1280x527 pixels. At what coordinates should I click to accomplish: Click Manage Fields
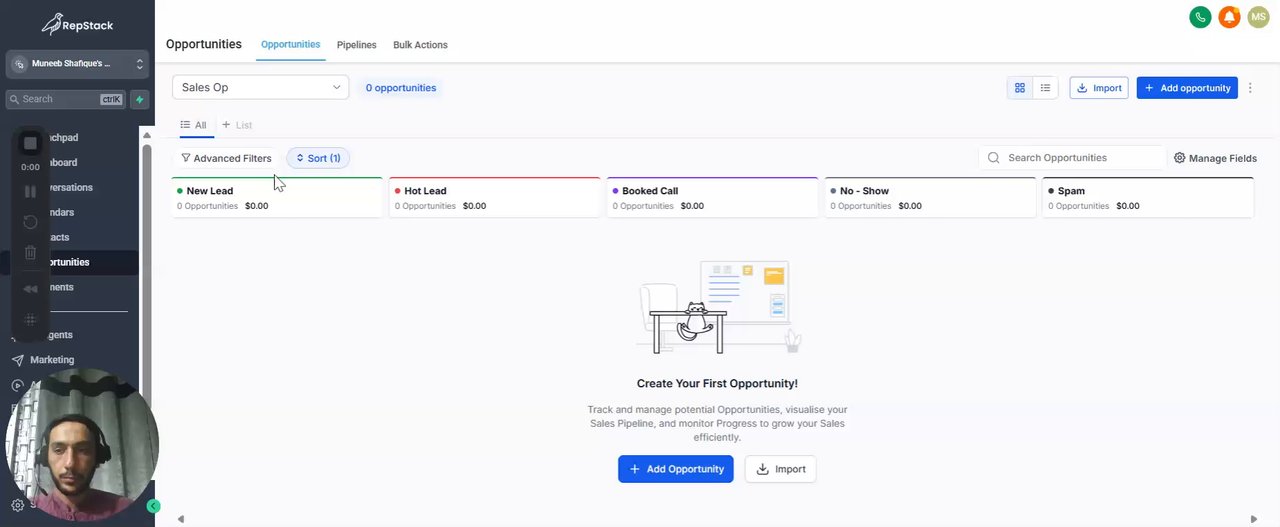[1215, 158]
